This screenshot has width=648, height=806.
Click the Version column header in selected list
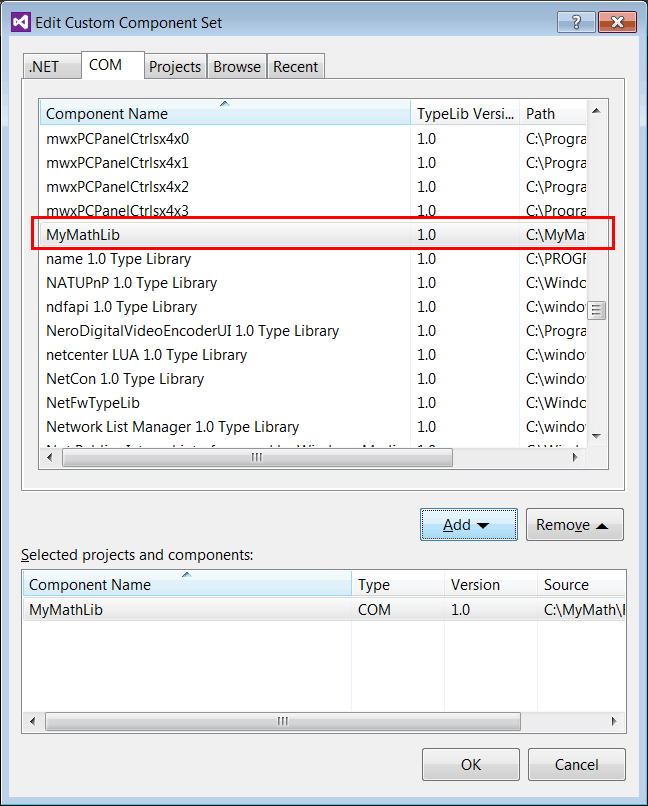pyautogui.click(x=491, y=584)
